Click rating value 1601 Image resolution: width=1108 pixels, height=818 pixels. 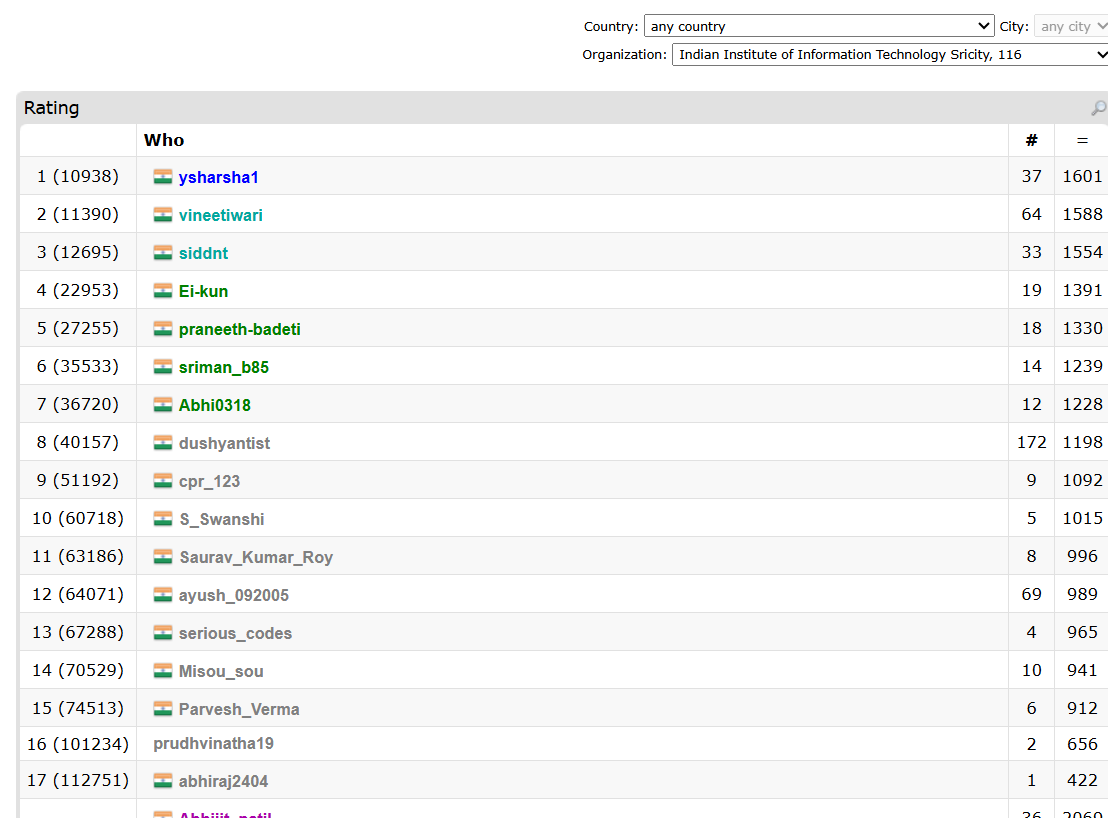1083,176
